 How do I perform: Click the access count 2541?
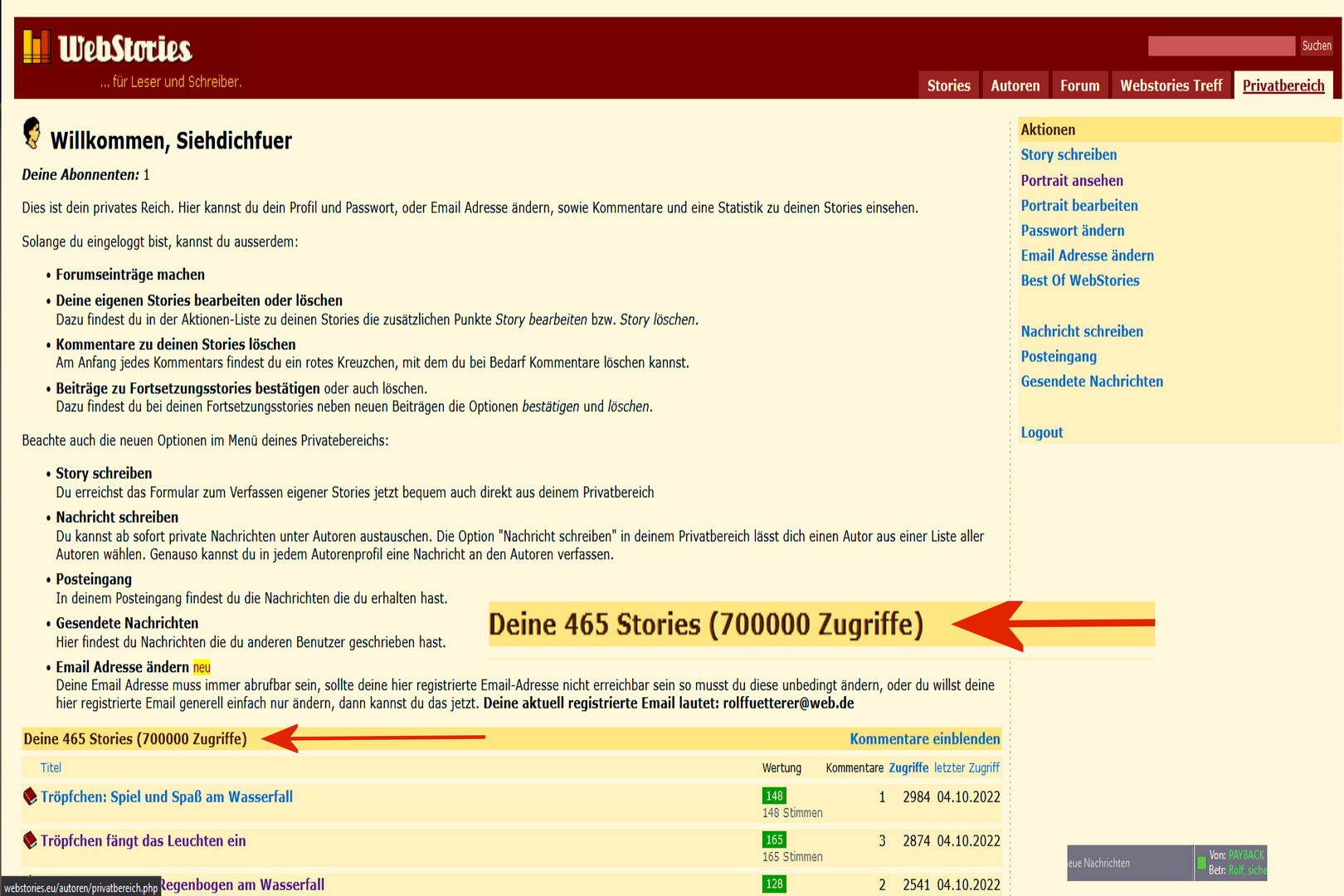tap(916, 884)
